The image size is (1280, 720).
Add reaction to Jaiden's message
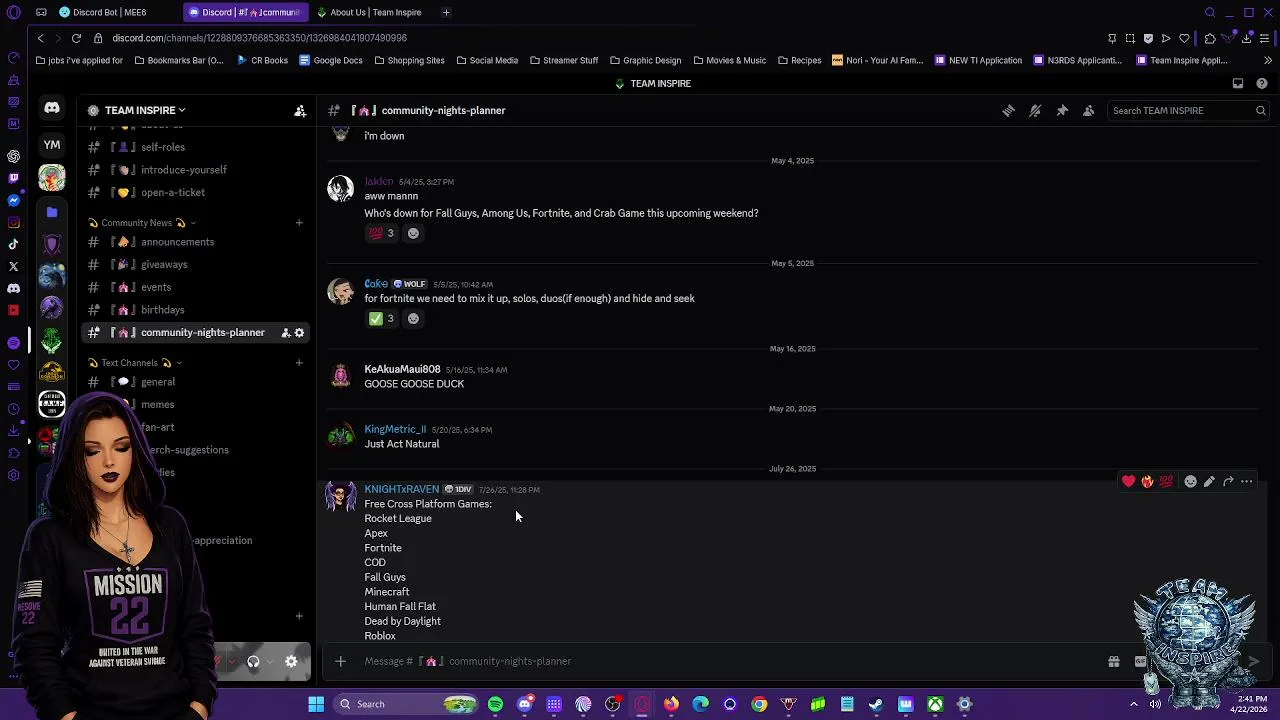point(413,233)
